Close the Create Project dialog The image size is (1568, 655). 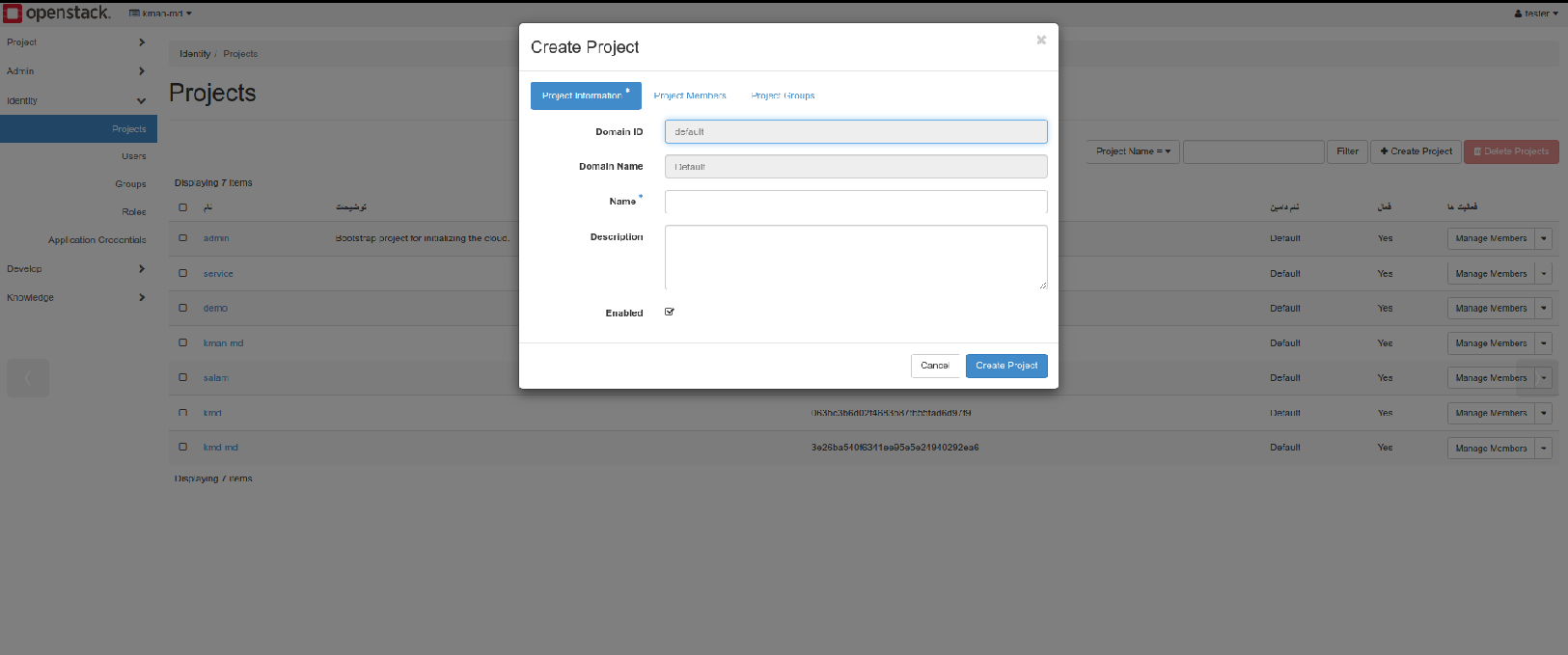(x=1041, y=40)
